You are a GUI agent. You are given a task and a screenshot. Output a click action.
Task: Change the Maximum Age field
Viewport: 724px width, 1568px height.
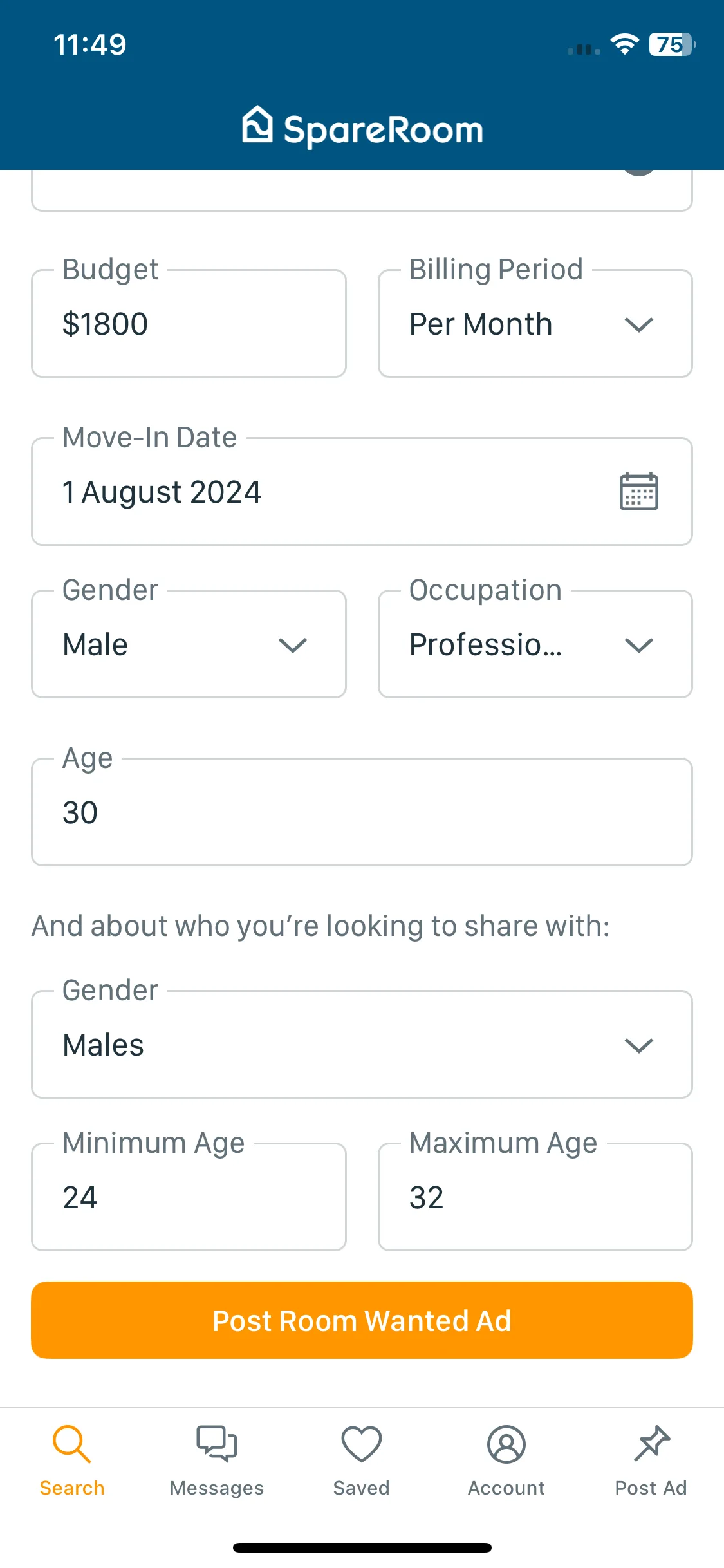click(535, 1197)
